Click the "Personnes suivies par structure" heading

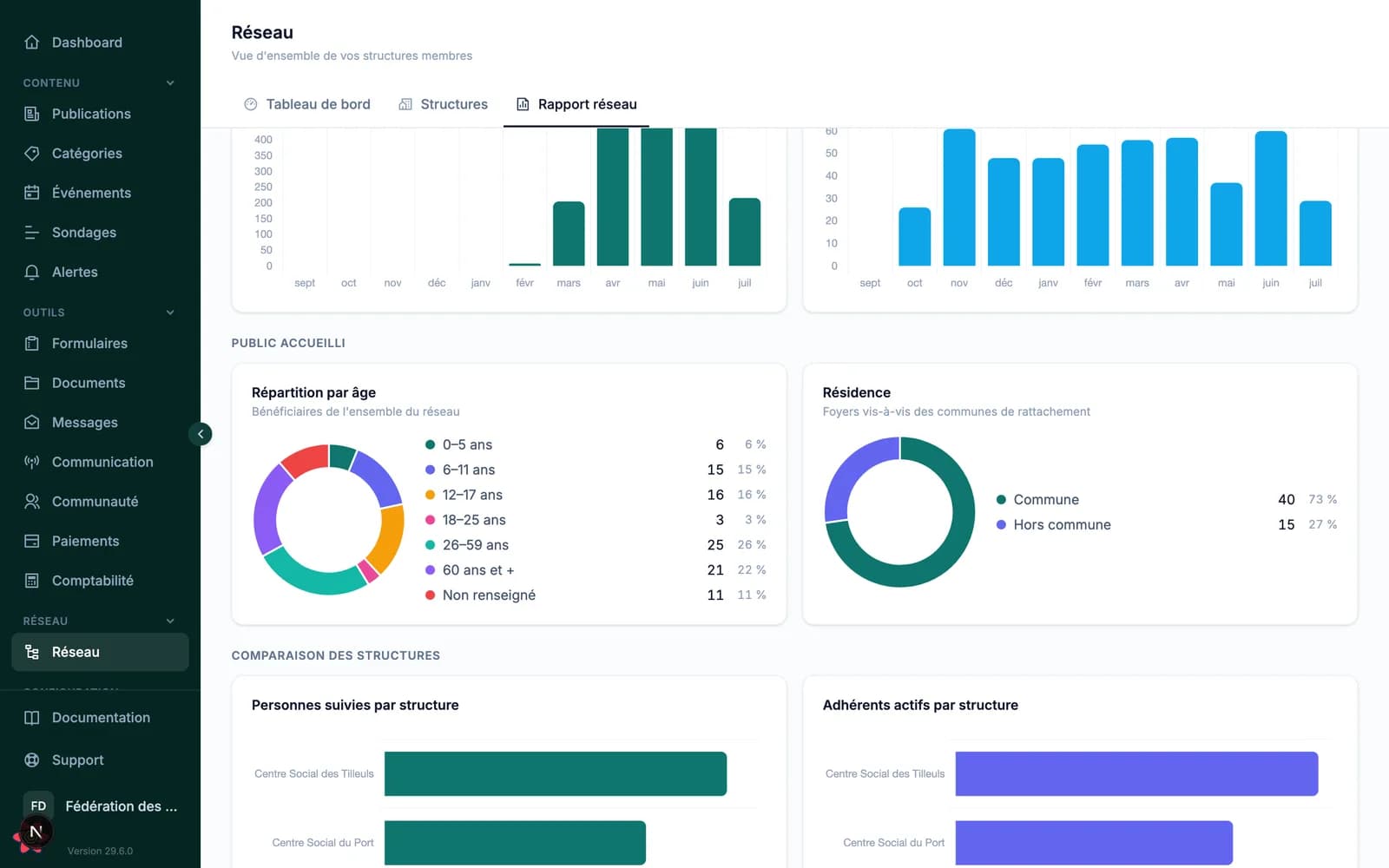coord(355,705)
